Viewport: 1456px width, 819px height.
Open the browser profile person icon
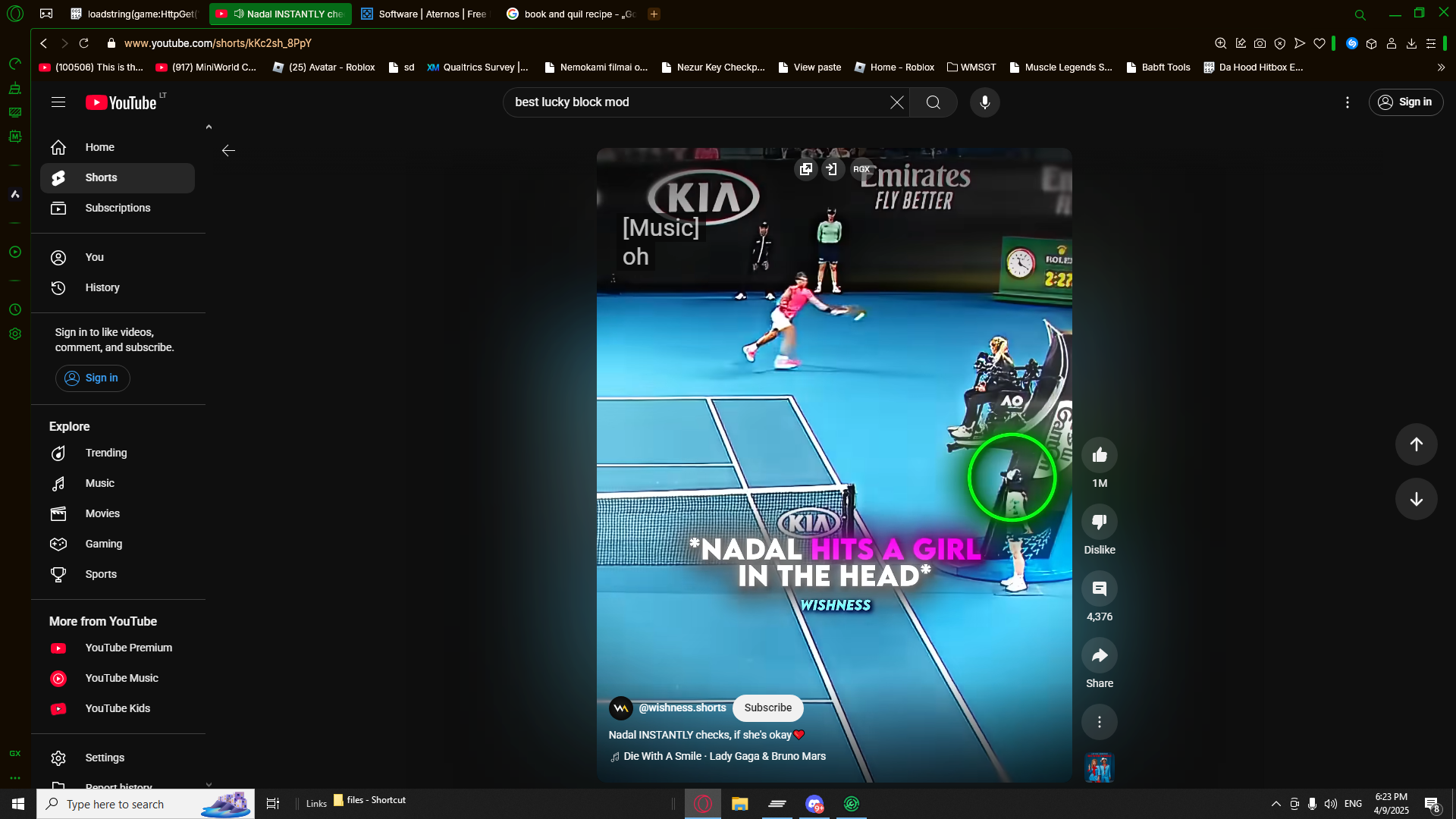[x=1392, y=43]
